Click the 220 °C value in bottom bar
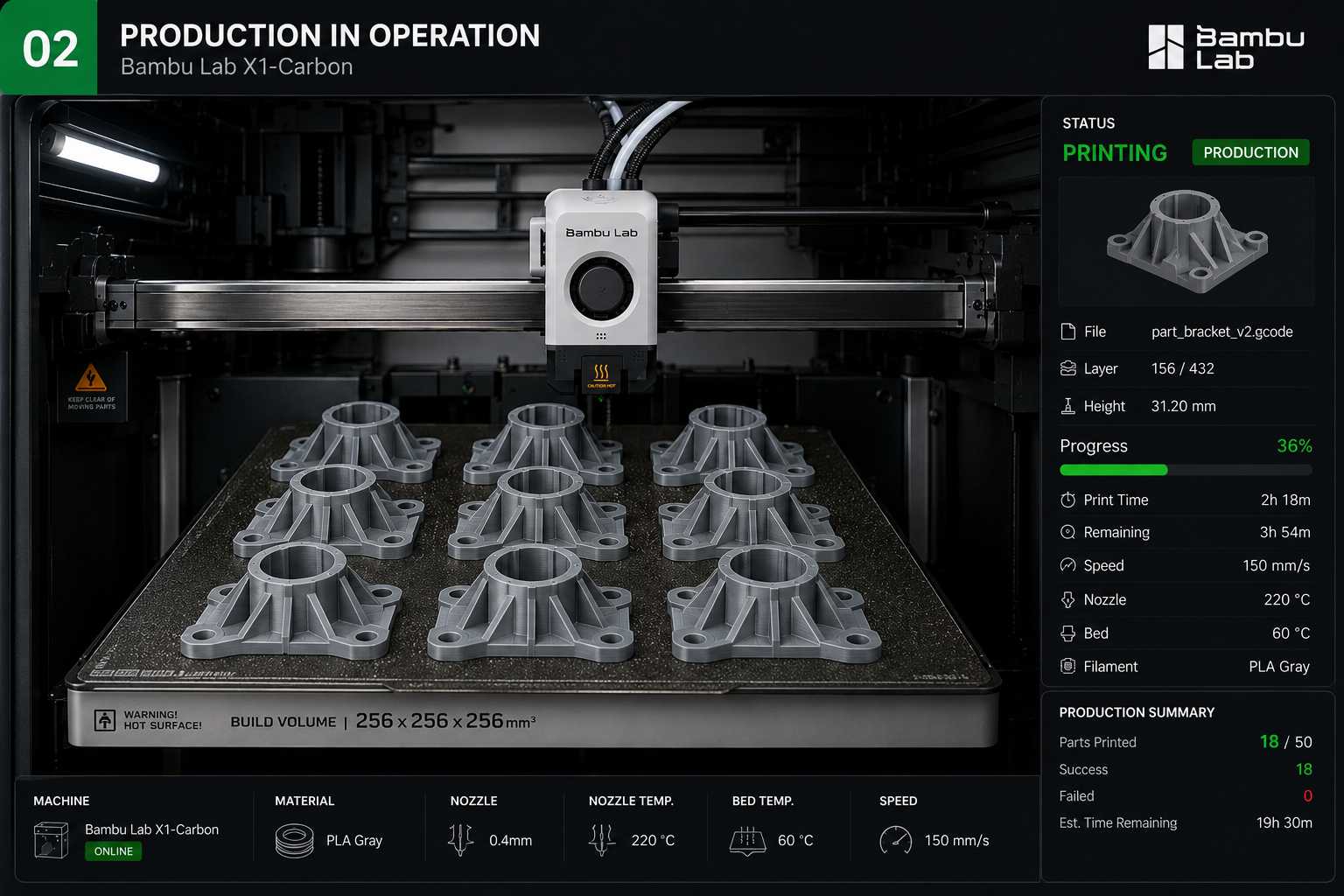1344x896 pixels. click(x=653, y=841)
